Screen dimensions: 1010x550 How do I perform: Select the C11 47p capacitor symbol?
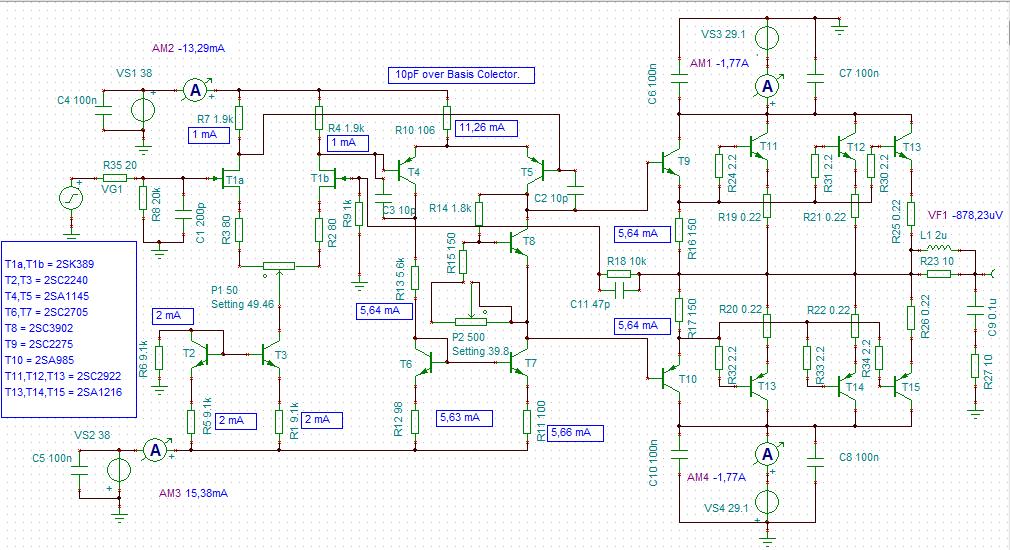[x=618, y=291]
